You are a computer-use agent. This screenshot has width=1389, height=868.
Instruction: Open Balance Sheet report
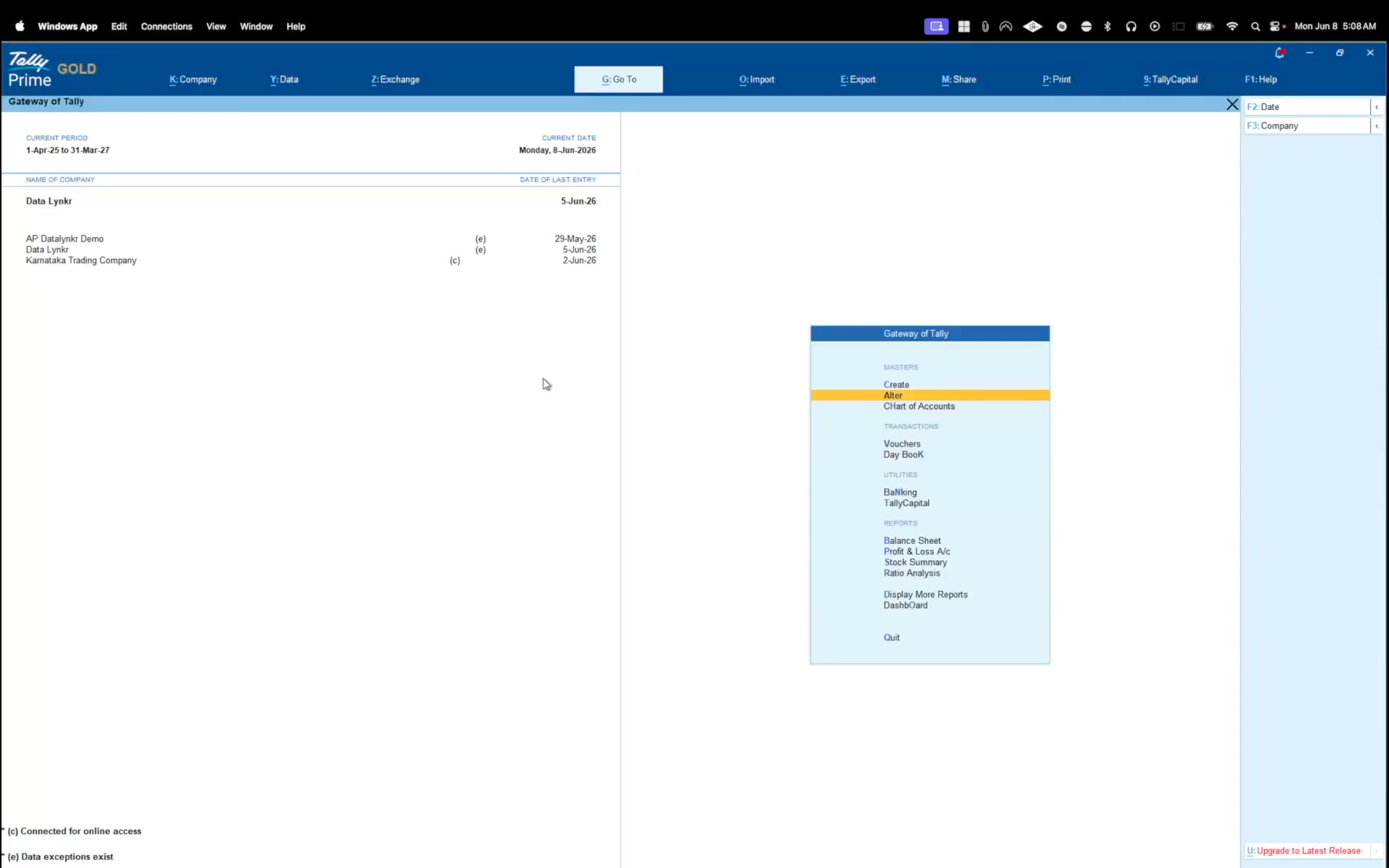912,541
